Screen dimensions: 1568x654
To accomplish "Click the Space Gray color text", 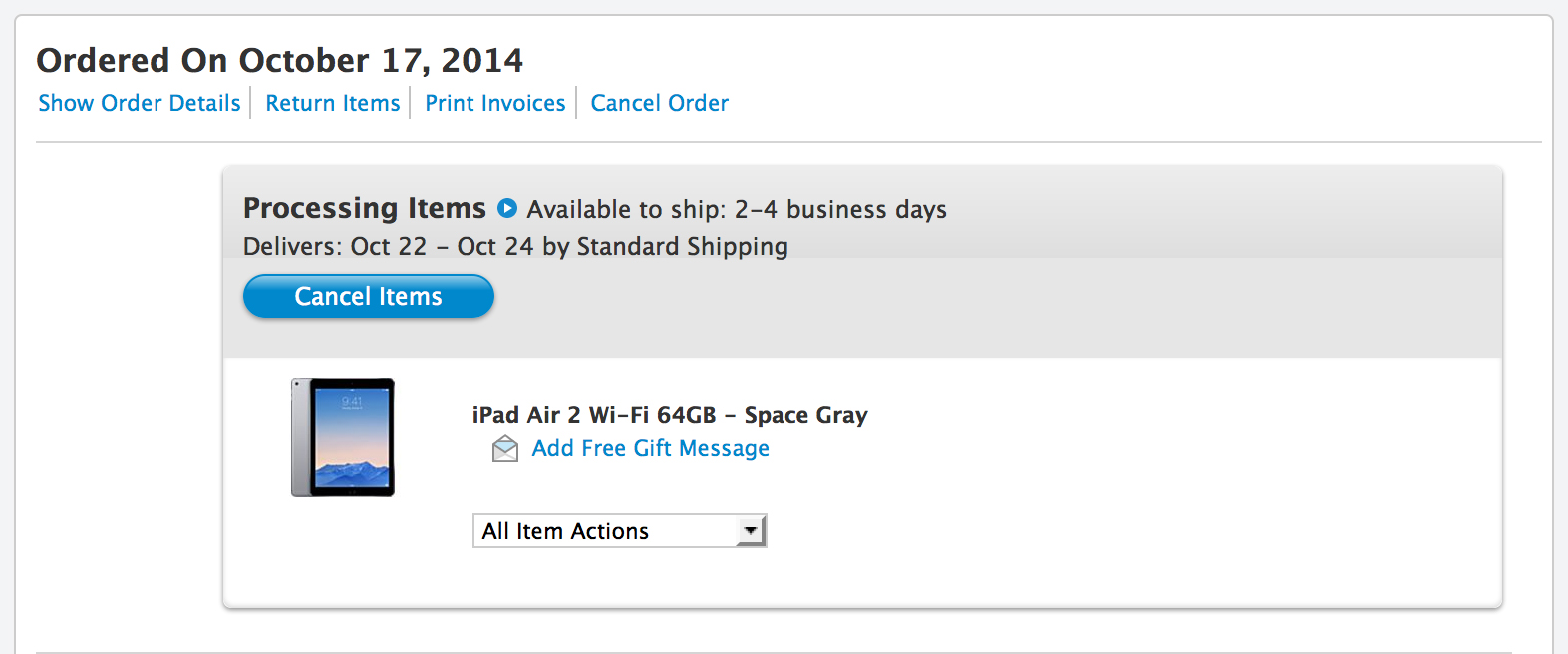I will [805, 415].
